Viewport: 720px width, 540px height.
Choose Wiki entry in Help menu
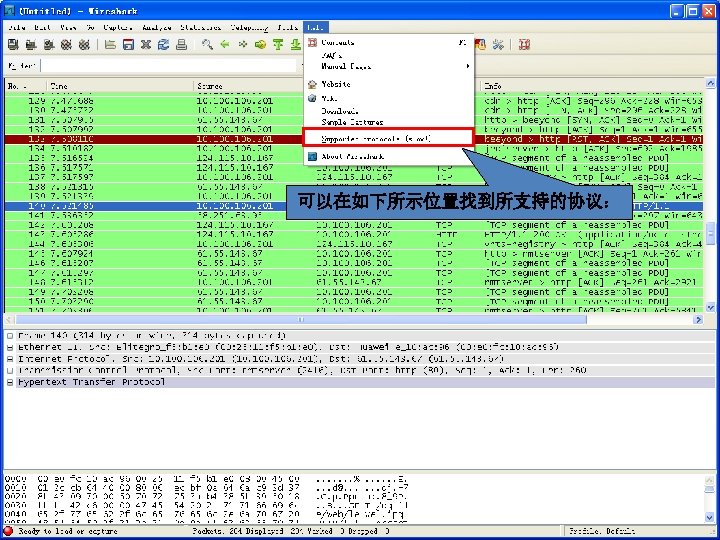coord(388,98)
